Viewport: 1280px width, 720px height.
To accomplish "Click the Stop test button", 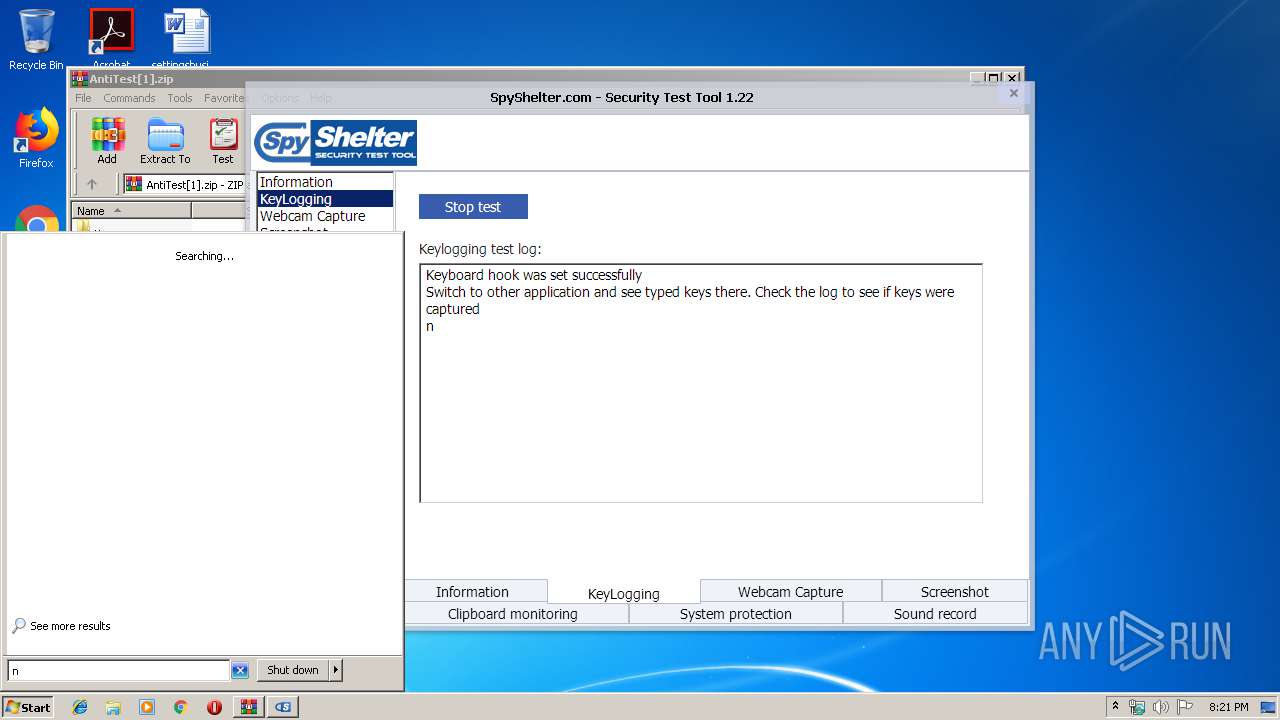I will [x=473, y=207].
